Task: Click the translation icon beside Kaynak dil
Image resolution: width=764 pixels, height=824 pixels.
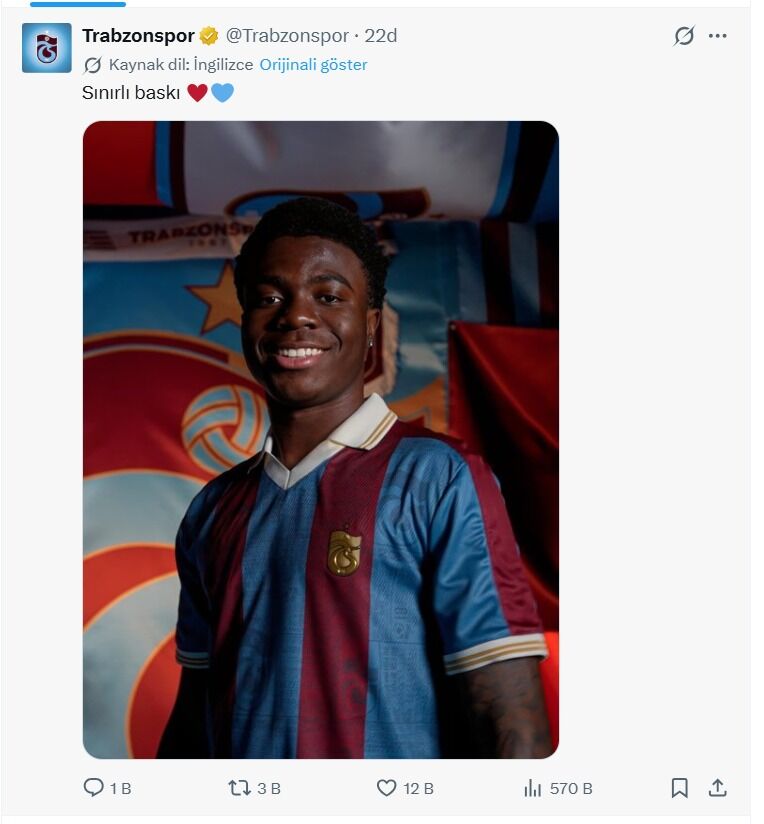Action: pos(92,65)
